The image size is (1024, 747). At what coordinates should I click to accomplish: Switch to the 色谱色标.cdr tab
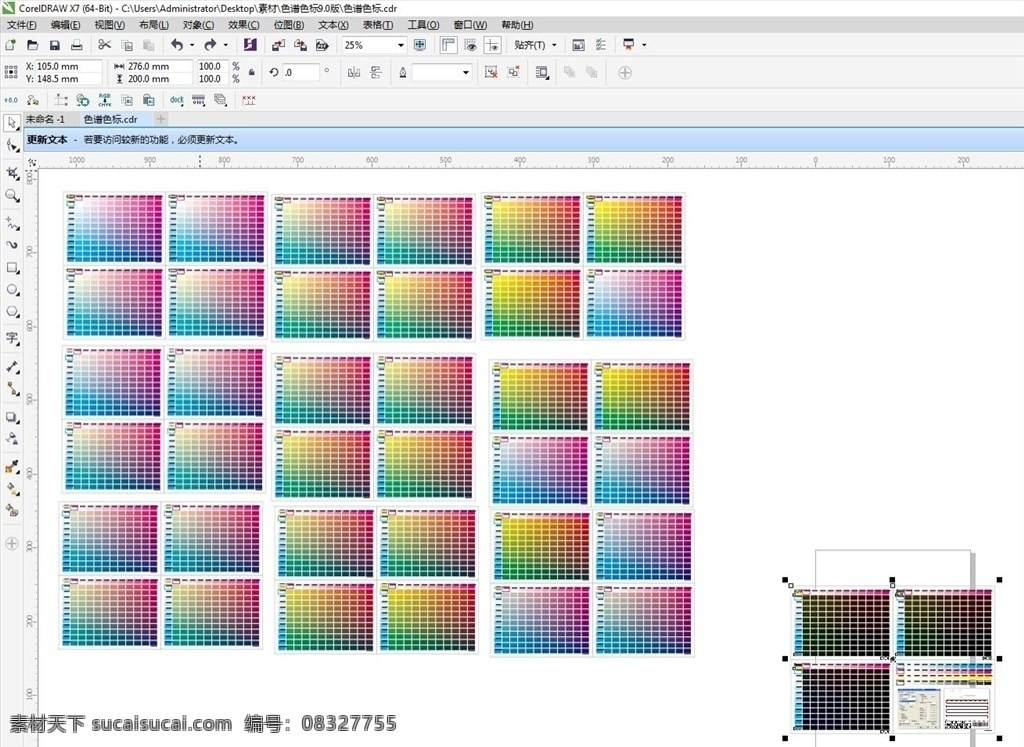coord(110,119)
